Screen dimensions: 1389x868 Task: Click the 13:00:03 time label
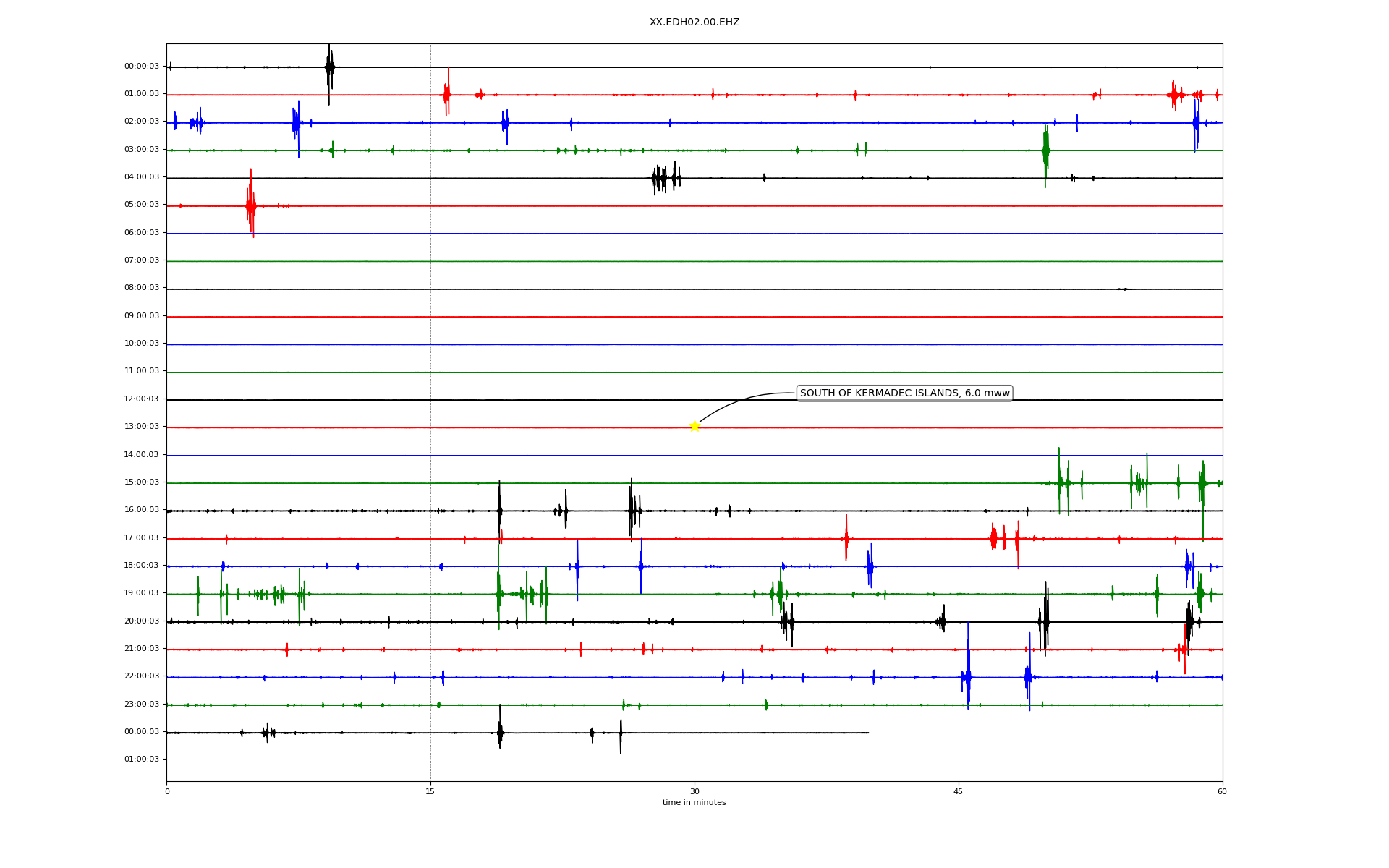[x=142, y=427]
